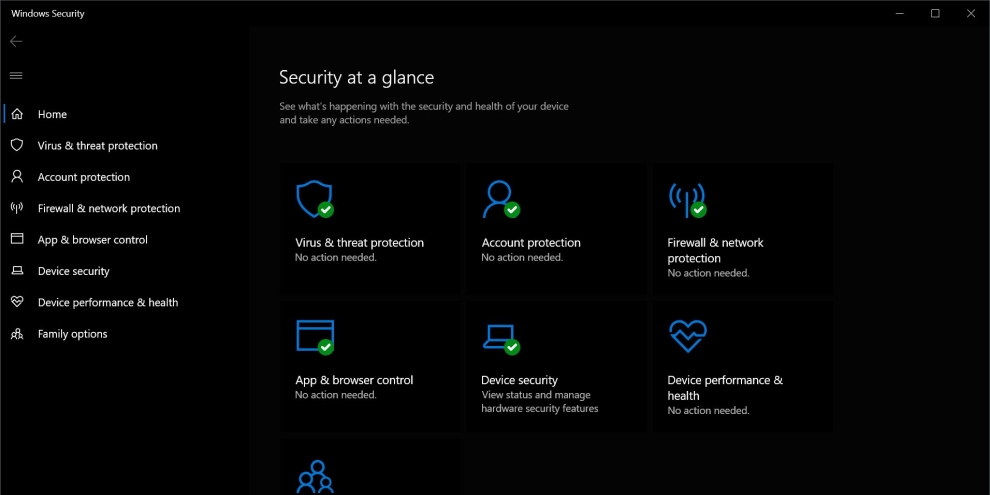
Task: Click the Home house icon in sidebar
Action: coord(17,114)
